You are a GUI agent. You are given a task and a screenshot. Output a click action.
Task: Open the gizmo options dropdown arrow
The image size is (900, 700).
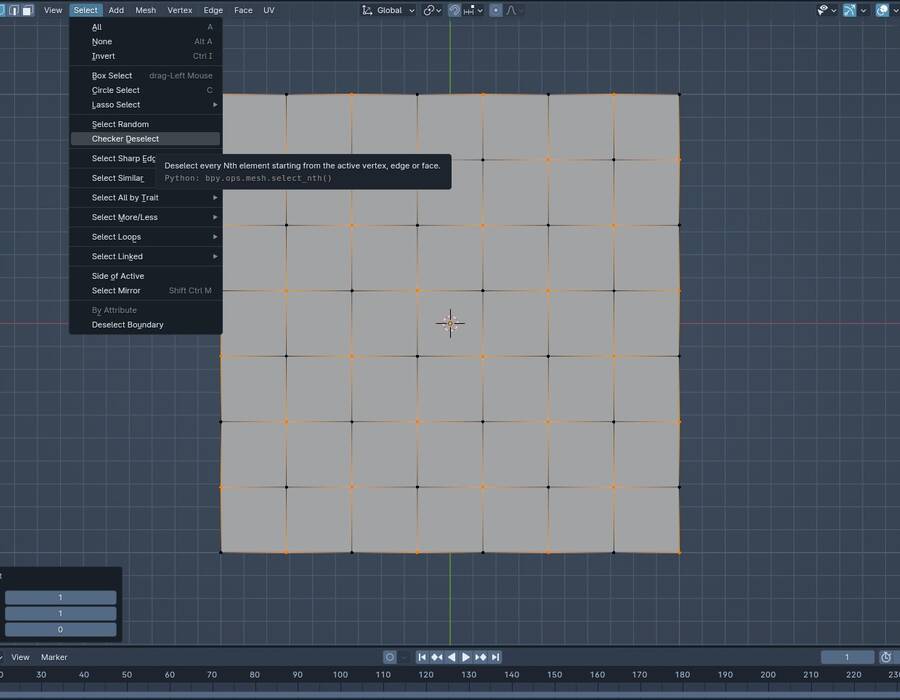coord(863,10)
